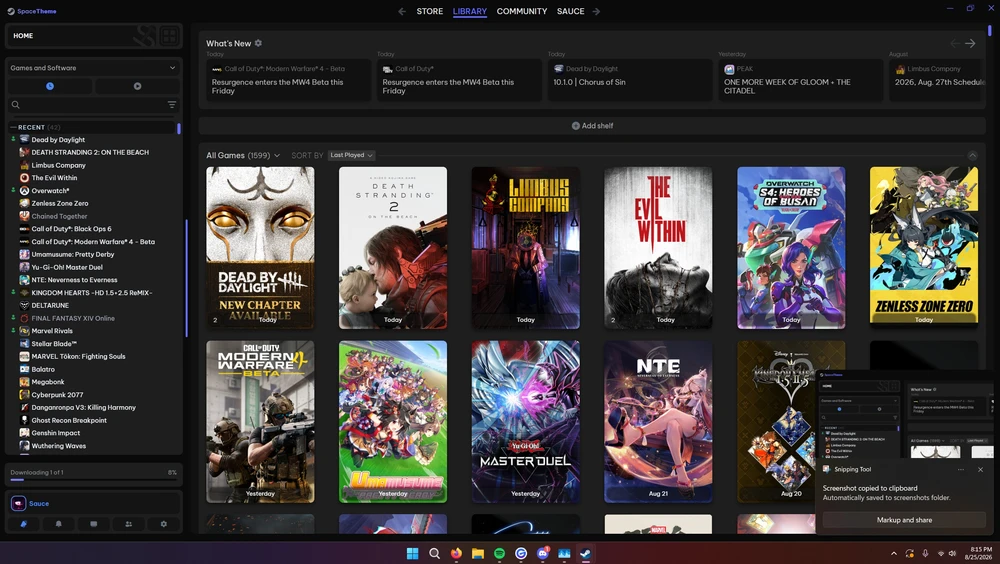Image resolution: width=1000 pixels, height=564 pixels.
Task: Change Sort By Last Played dropdown
Action: [x=351, y=155]
